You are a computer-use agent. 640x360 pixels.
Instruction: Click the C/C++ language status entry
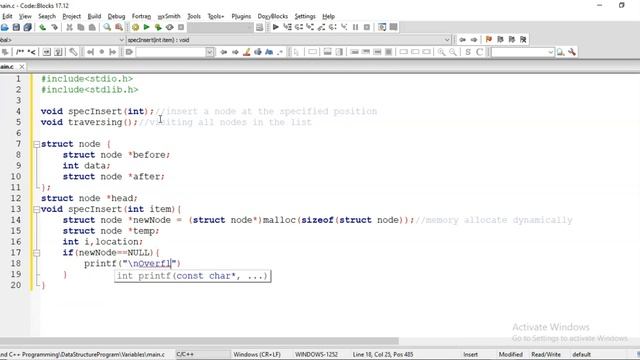point(185,354)
